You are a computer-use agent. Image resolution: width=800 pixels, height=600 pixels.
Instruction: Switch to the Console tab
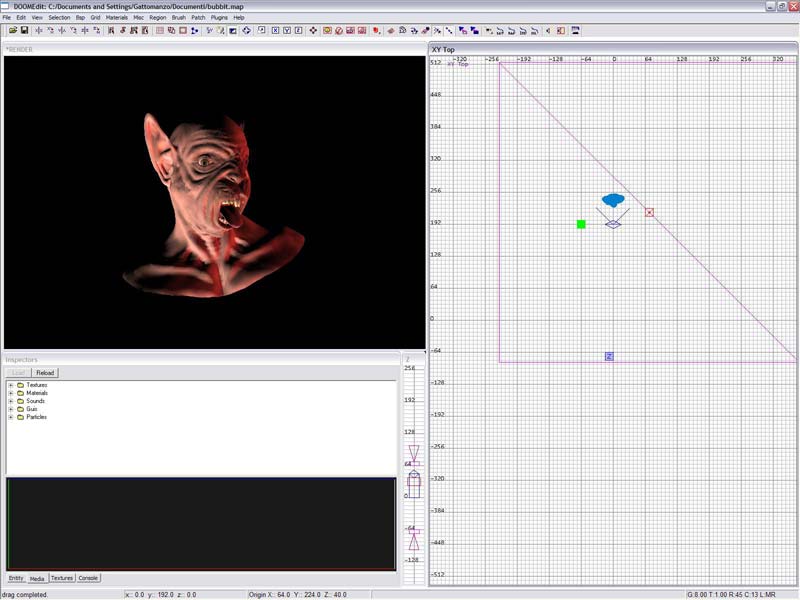[88, 578]
